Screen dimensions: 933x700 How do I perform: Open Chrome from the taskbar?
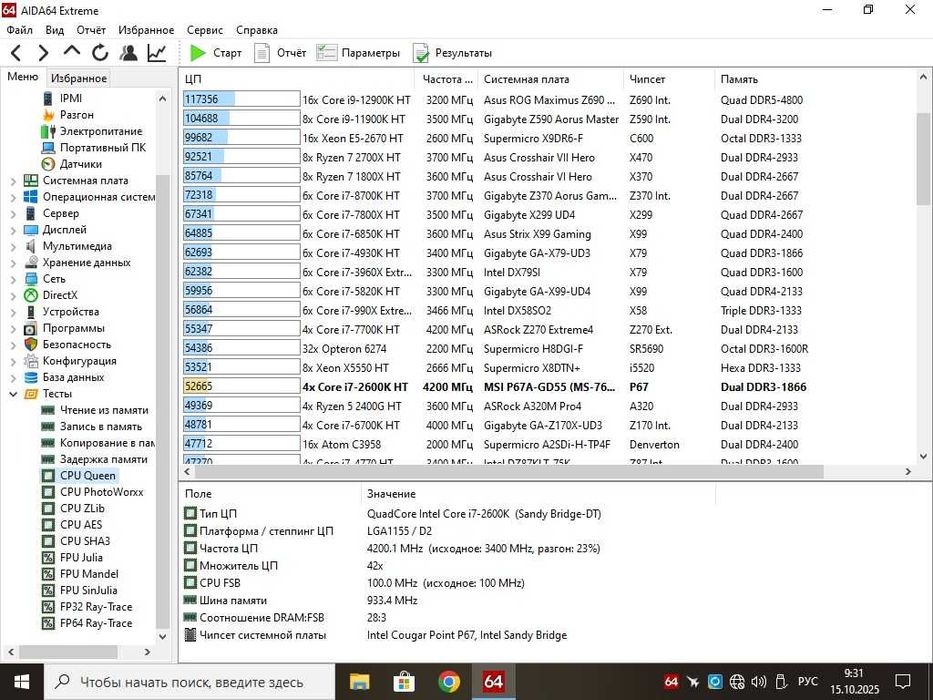coord(449,682)
